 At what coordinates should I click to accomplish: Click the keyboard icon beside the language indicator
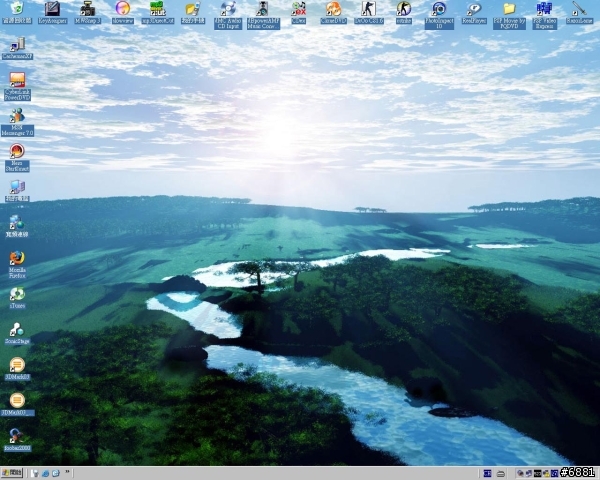click(x=501, y=474)
